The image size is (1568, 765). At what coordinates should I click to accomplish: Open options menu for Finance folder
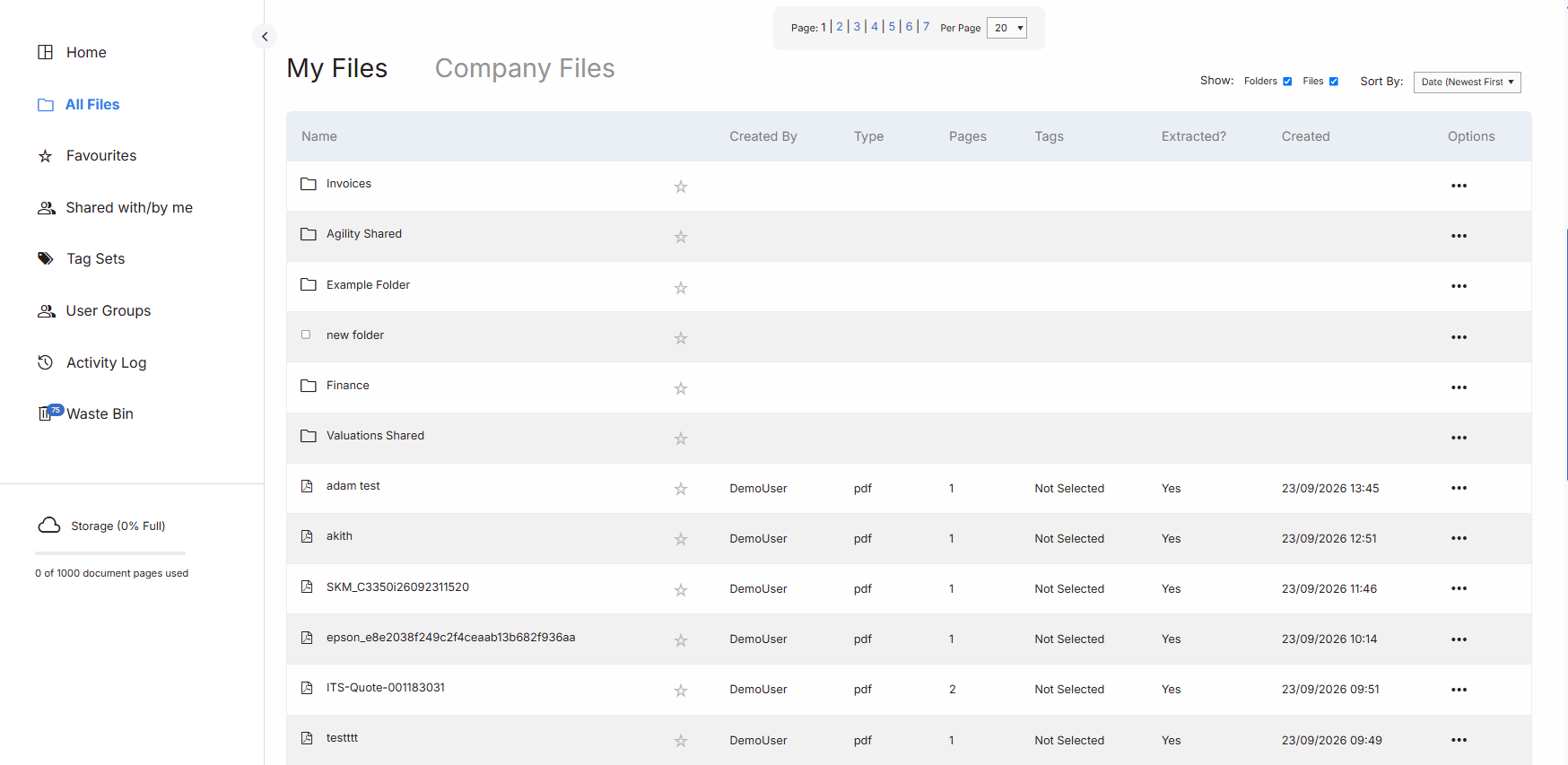1459,387
